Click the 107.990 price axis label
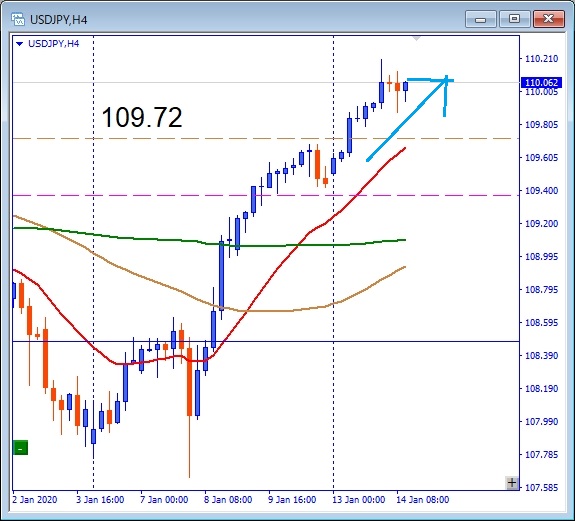The image size is (575, 521). (x=541, y=422)
